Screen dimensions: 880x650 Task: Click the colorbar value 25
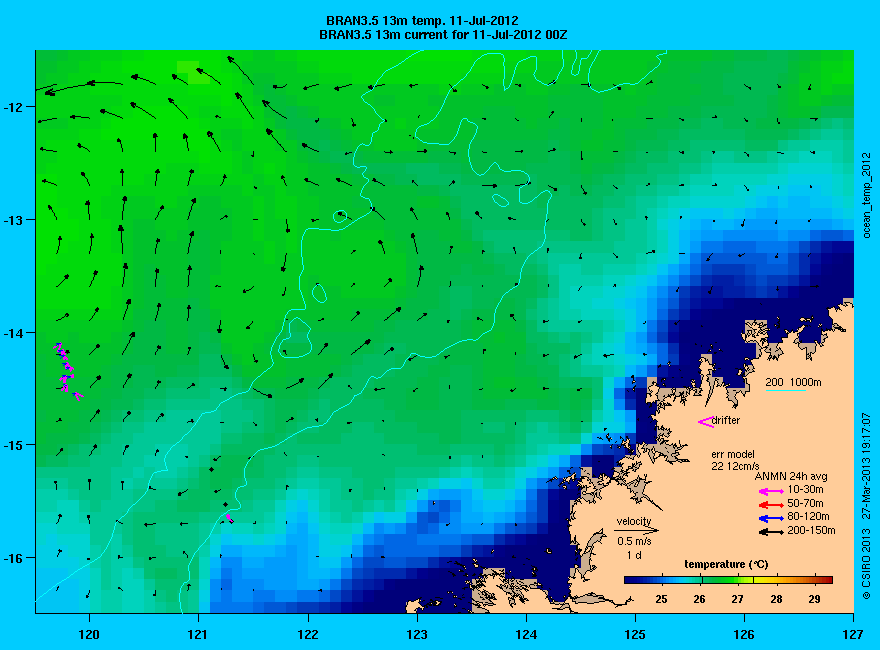[x=661, y=599]
